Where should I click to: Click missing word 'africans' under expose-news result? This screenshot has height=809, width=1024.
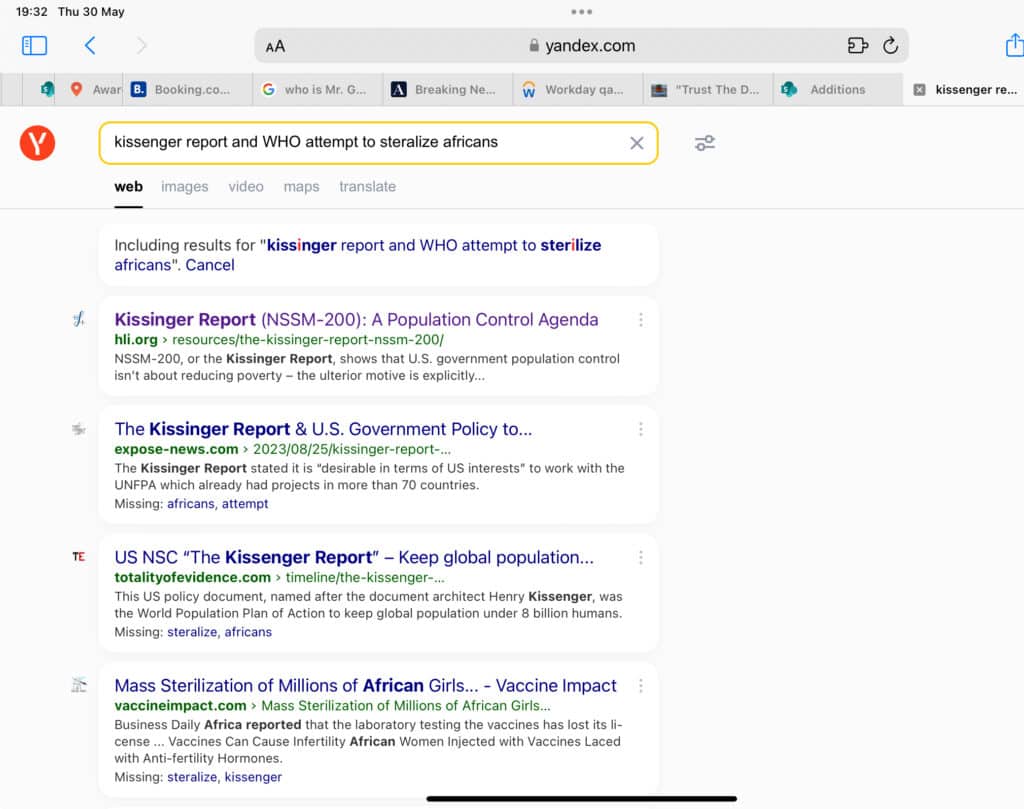[191, 503]
